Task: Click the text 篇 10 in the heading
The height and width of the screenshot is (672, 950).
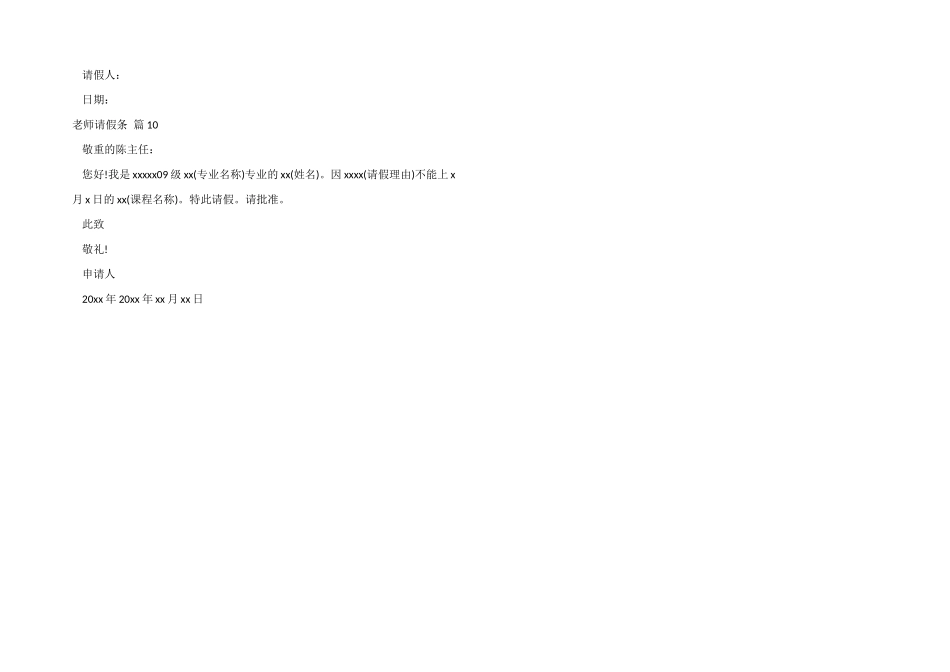Action: click(x=146, y=125)
